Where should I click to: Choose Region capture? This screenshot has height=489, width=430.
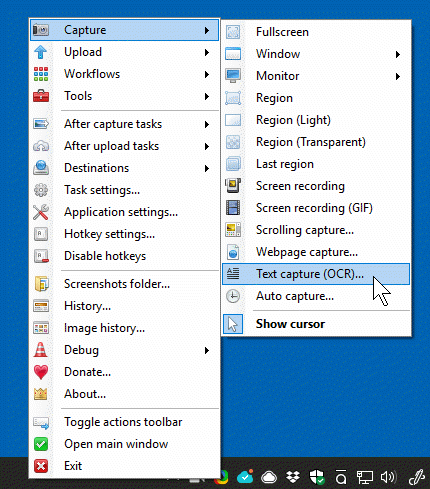pyautogui.click(x=316, y=98)
